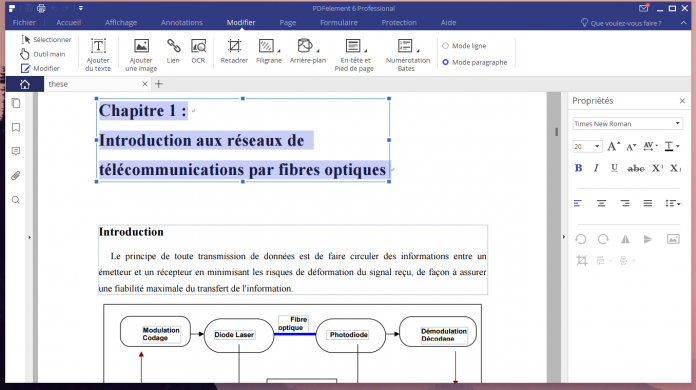Activate the Outil main hand tool
The width and height of the screenshot is (696, 390).
(x=43, y=54)
